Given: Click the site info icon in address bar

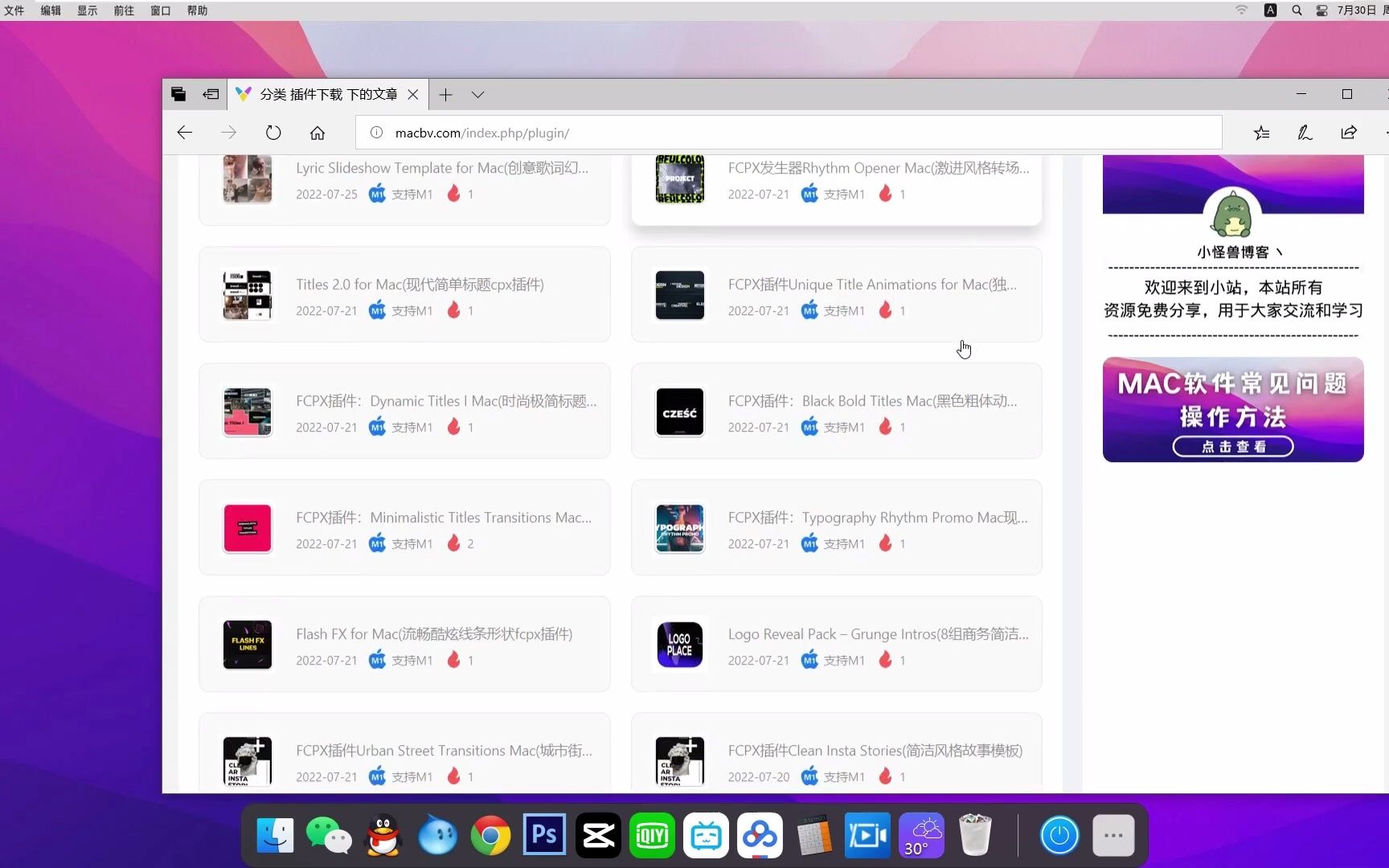Looking at the screenshot, I should (376, 133).
